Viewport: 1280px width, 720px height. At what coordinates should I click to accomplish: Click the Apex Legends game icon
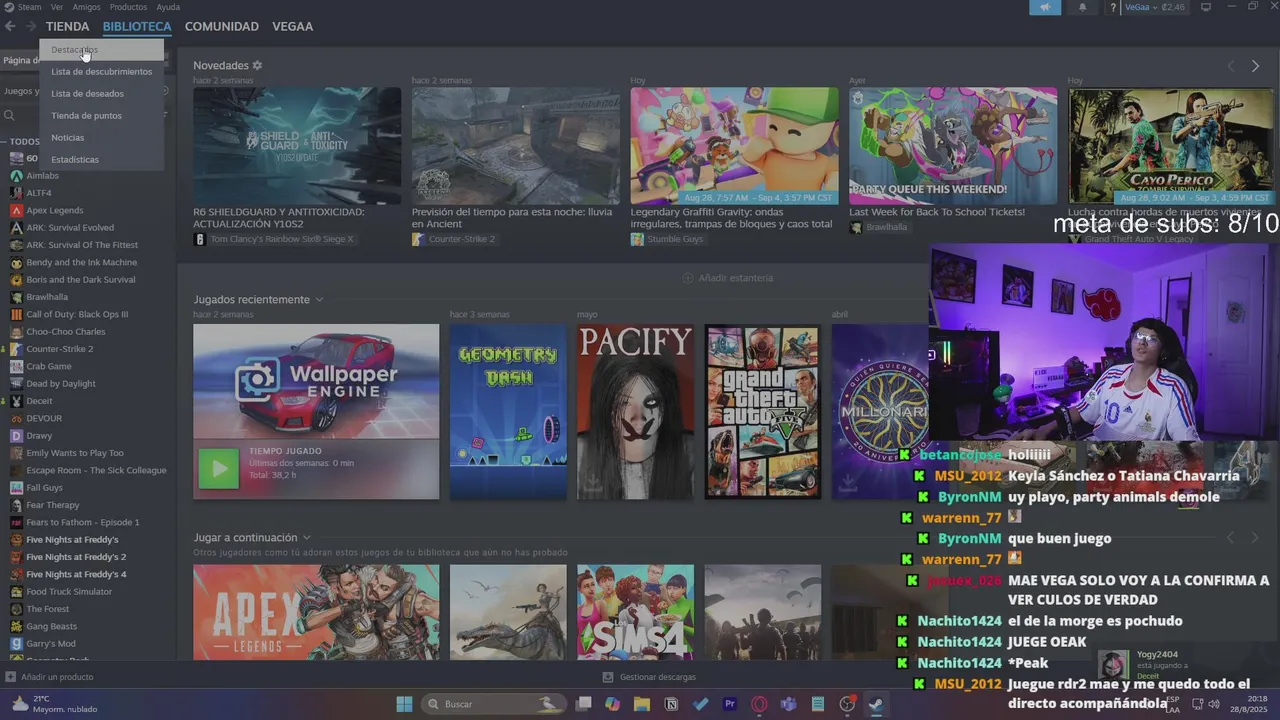tap(16, 210)
